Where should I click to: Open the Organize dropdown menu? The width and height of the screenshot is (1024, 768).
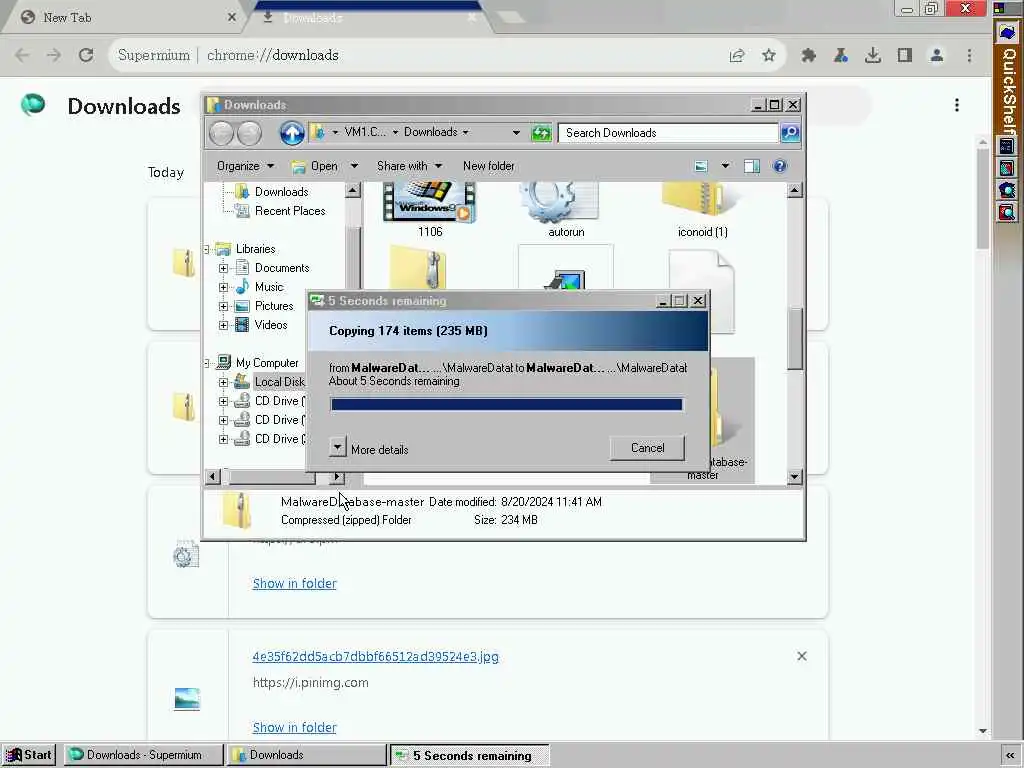pos(245,167)
